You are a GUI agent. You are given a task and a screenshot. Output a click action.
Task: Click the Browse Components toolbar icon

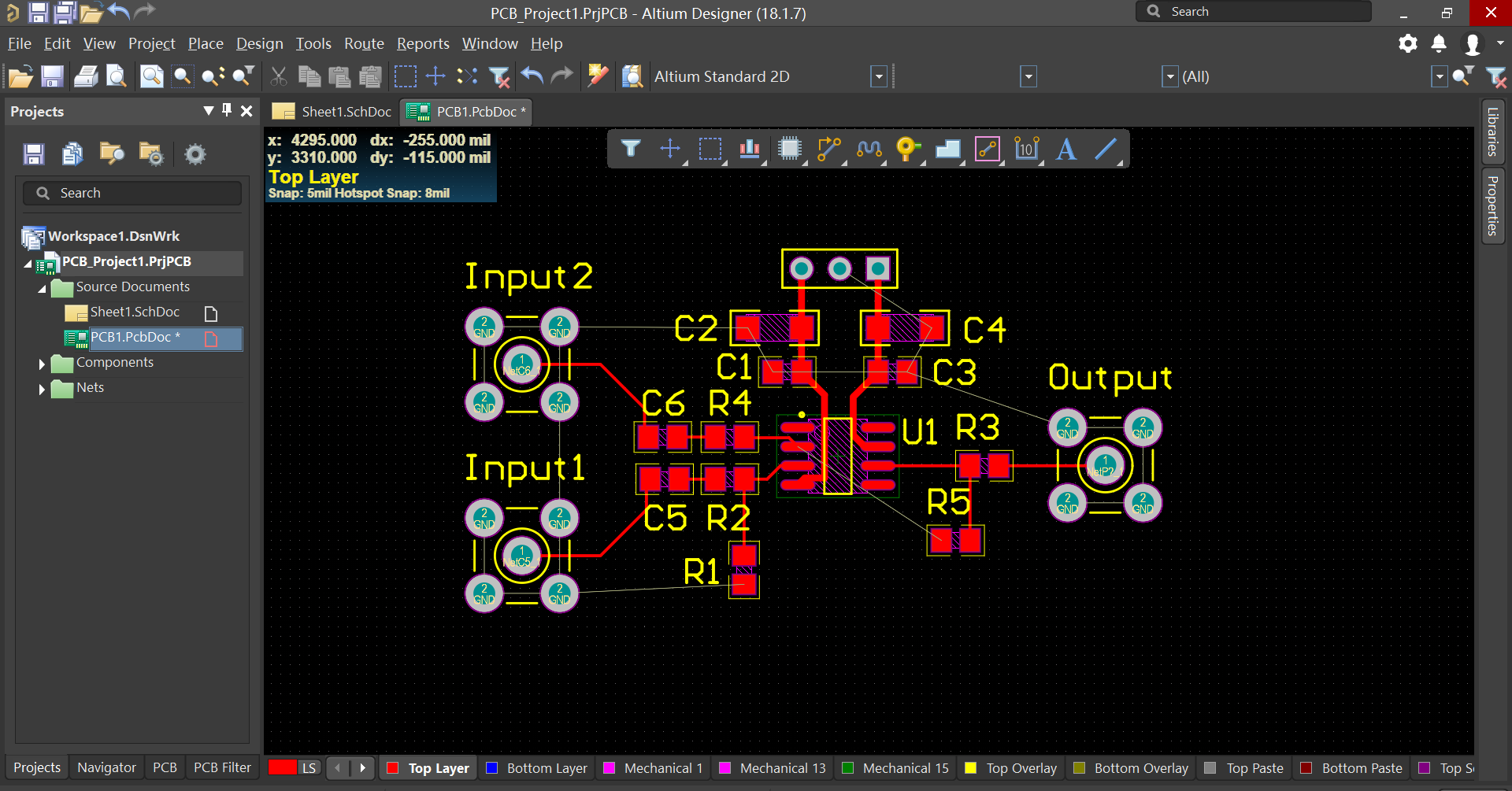coord(632,76)
